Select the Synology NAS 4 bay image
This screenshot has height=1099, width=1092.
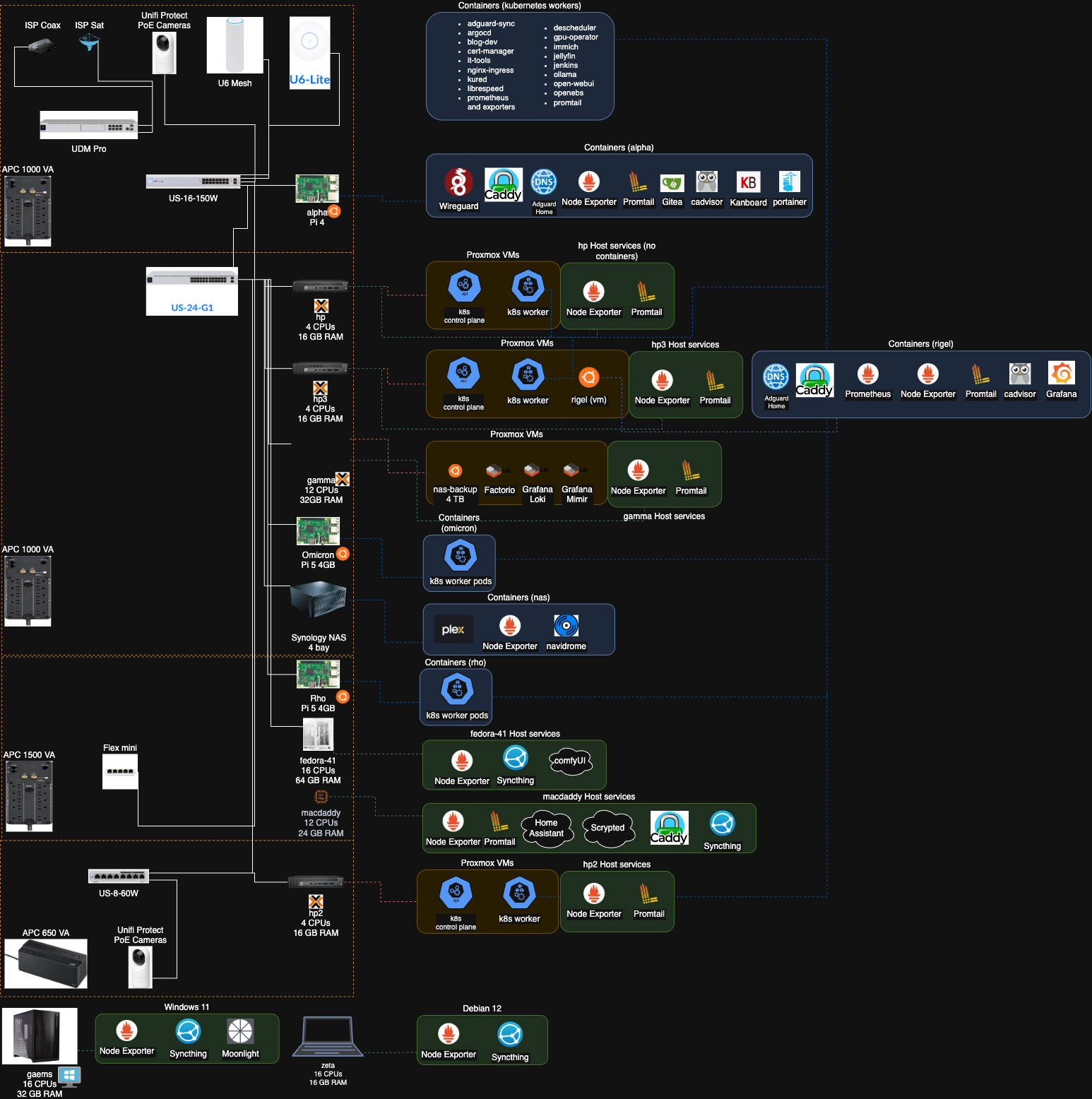coord(319,600)
